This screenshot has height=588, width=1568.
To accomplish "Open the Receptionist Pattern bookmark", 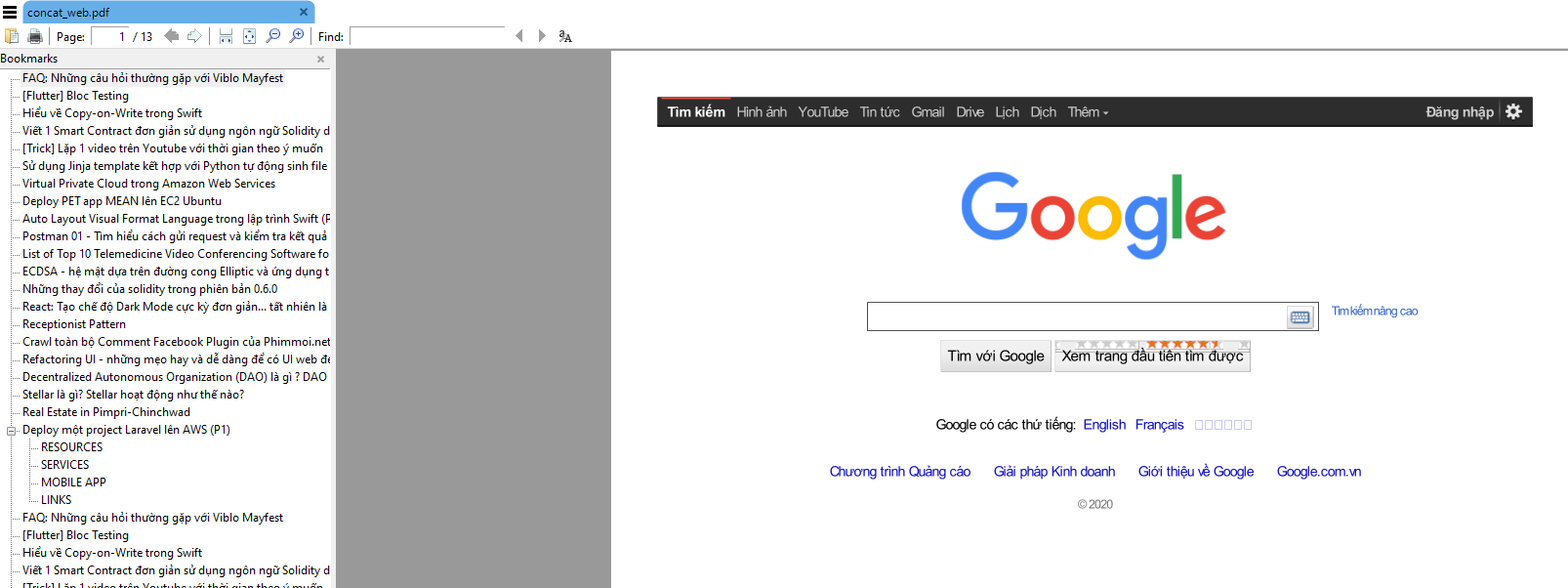I will coord(74,324).
